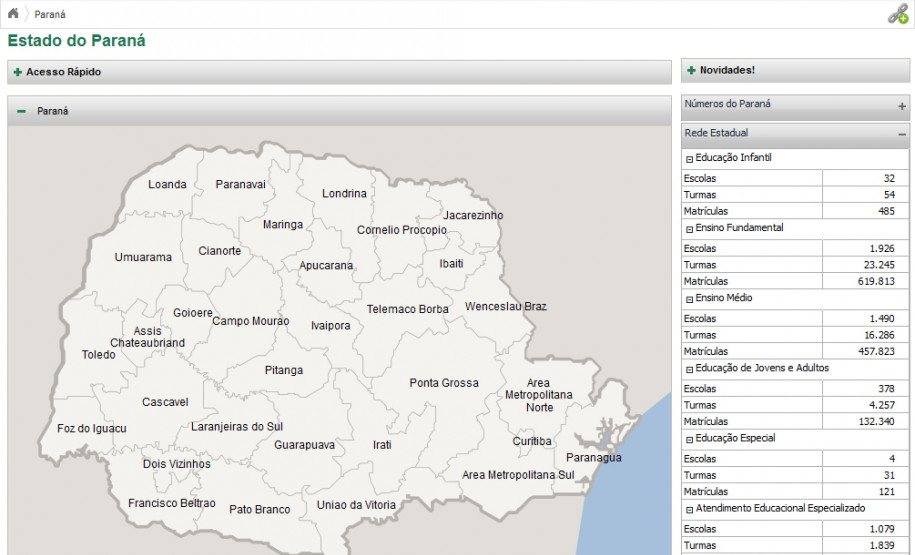Expand Números do Paraná section
The image size is (915, 555).
[901, 105]
